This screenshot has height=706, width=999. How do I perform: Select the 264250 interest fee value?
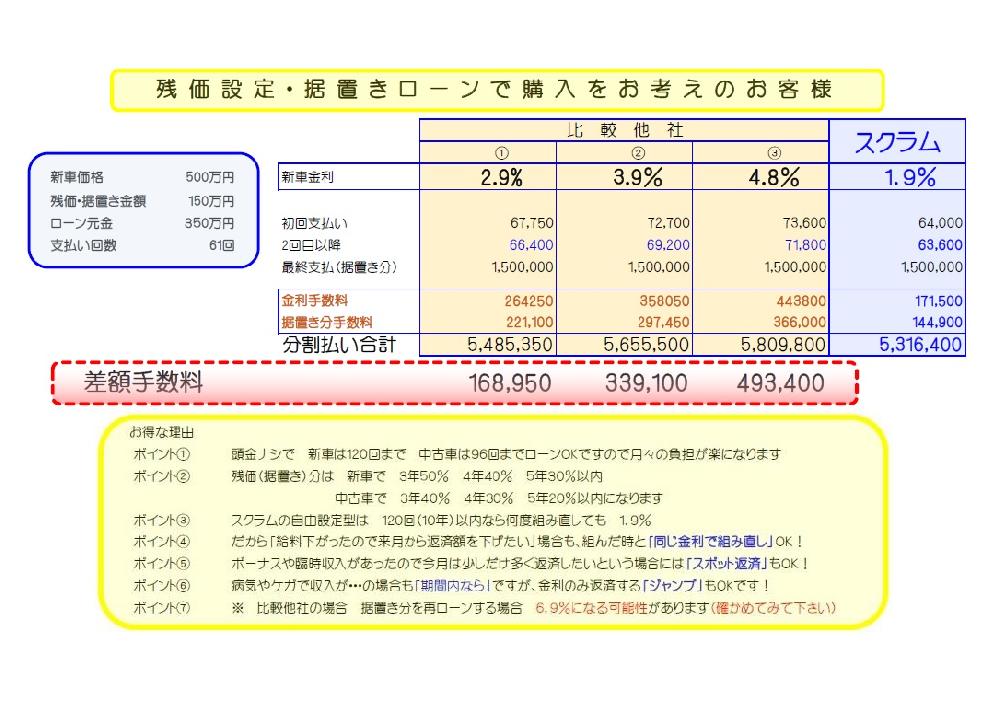pyautogui.click(x=529, y=301)
